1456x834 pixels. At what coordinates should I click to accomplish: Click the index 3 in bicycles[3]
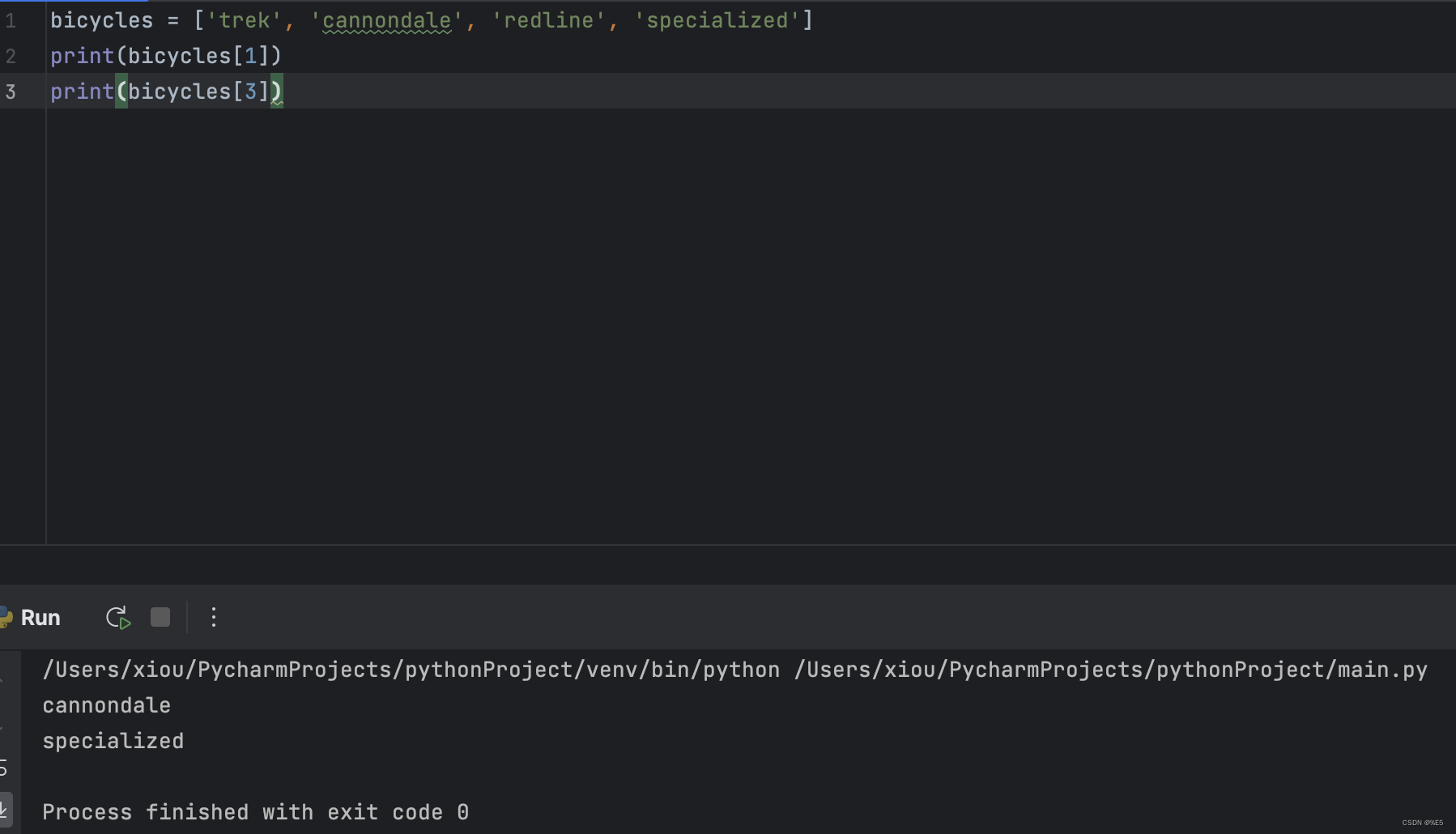click(x=250, y=91)
